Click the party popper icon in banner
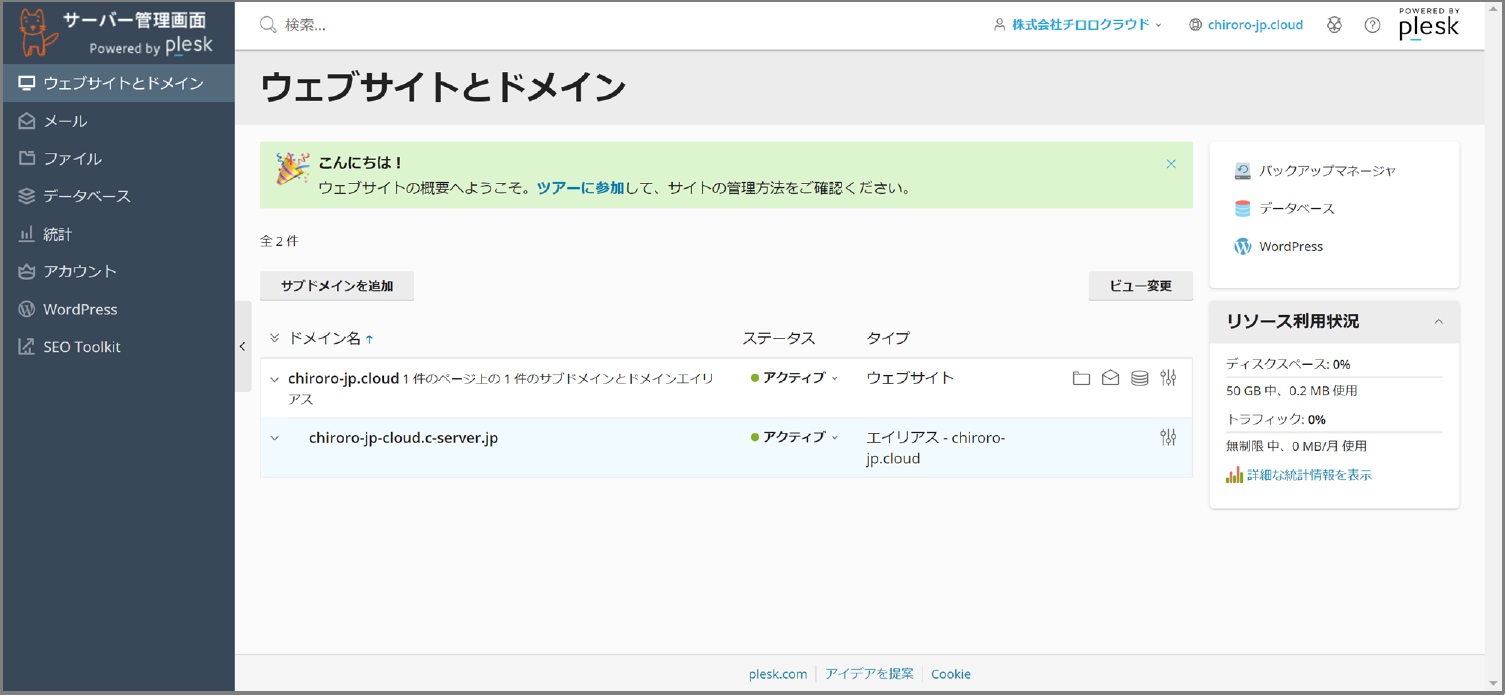The height and width of the screenshot is (696, 1506). click(x=293, y=170)
